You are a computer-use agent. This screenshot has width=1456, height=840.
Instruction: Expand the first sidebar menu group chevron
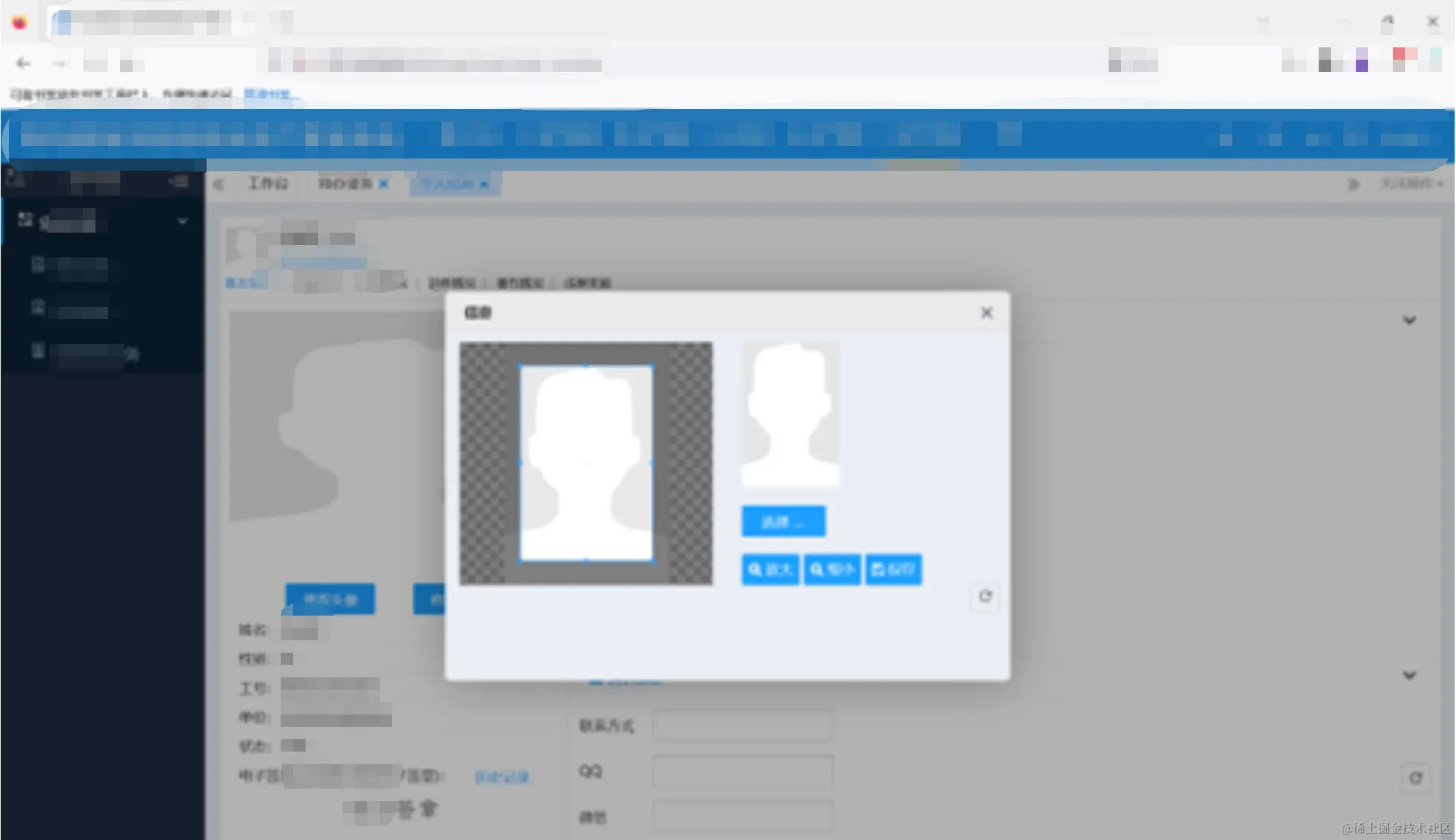pos(182,221)
